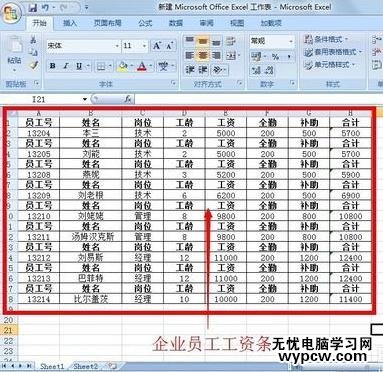Open the Sheet2 worksheet tab
383x372 pixels.
[86, 366]
